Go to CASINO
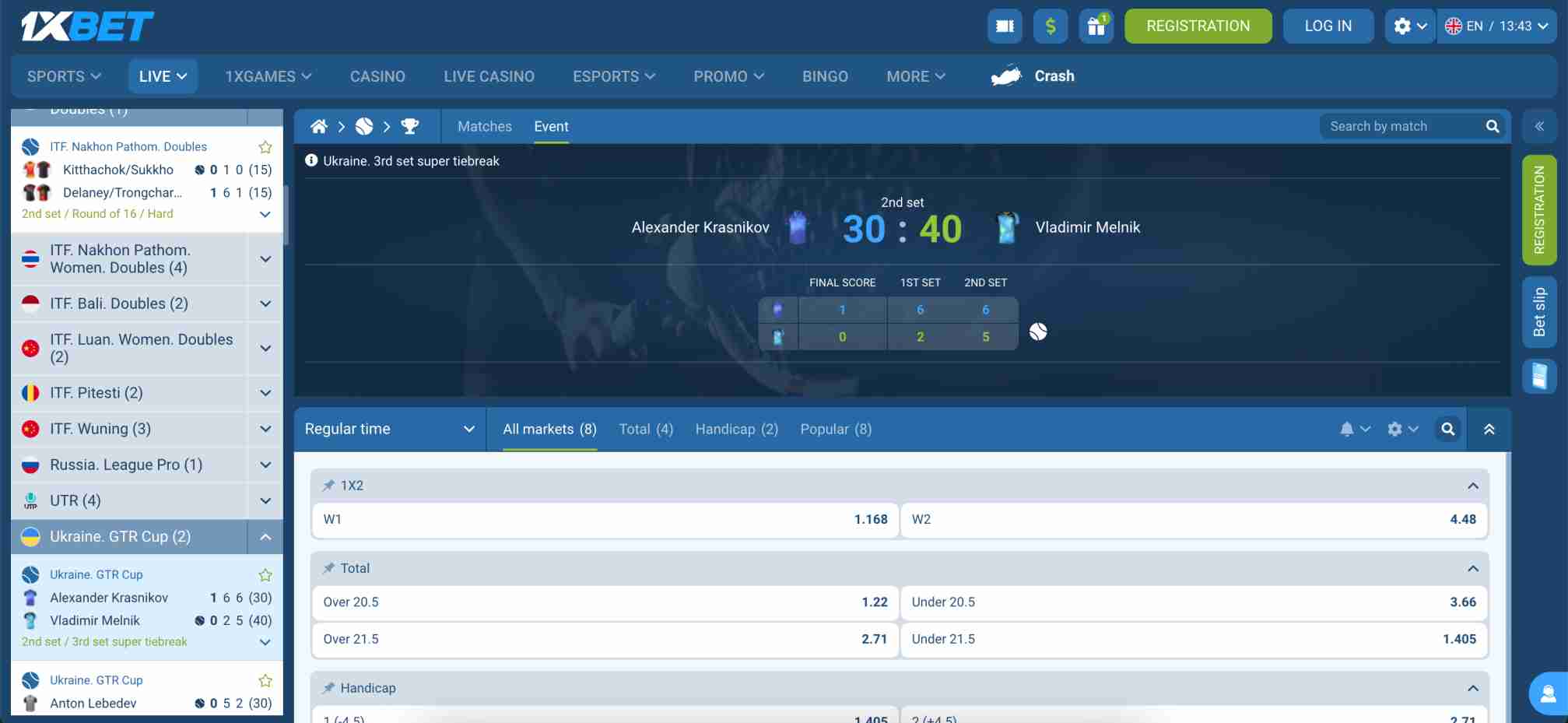Screen dimensions: 1568x723 (377, 76)
